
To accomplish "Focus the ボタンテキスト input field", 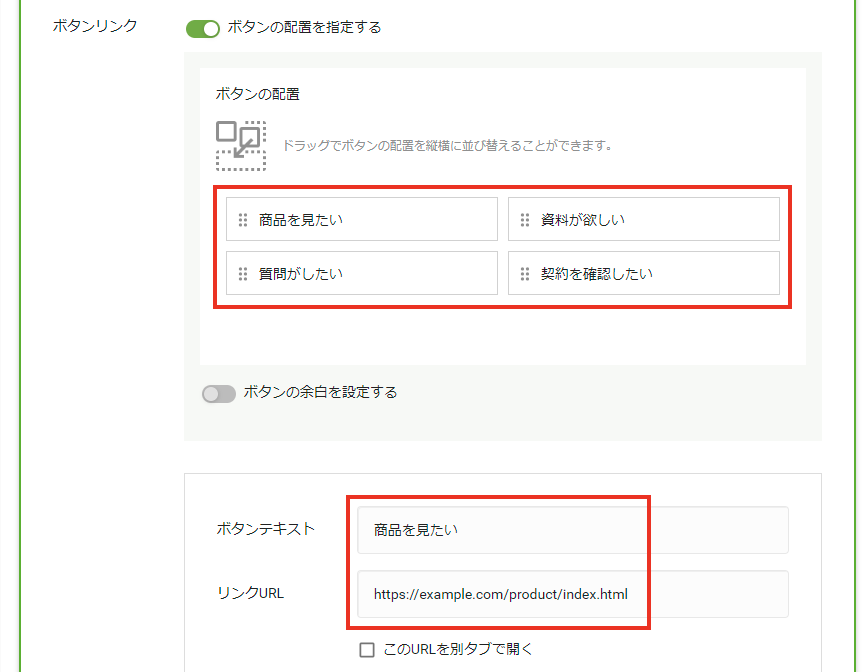I will coord(573,530).
